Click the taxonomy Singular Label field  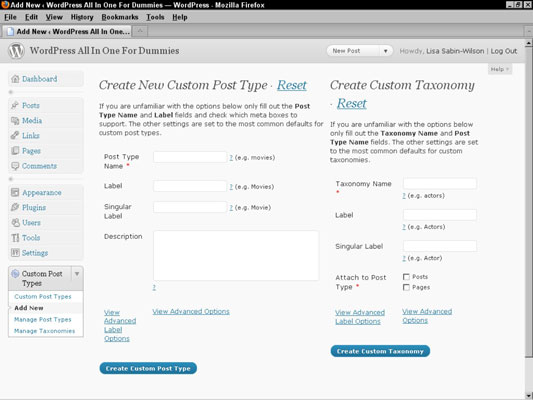(x=440, y=246)
